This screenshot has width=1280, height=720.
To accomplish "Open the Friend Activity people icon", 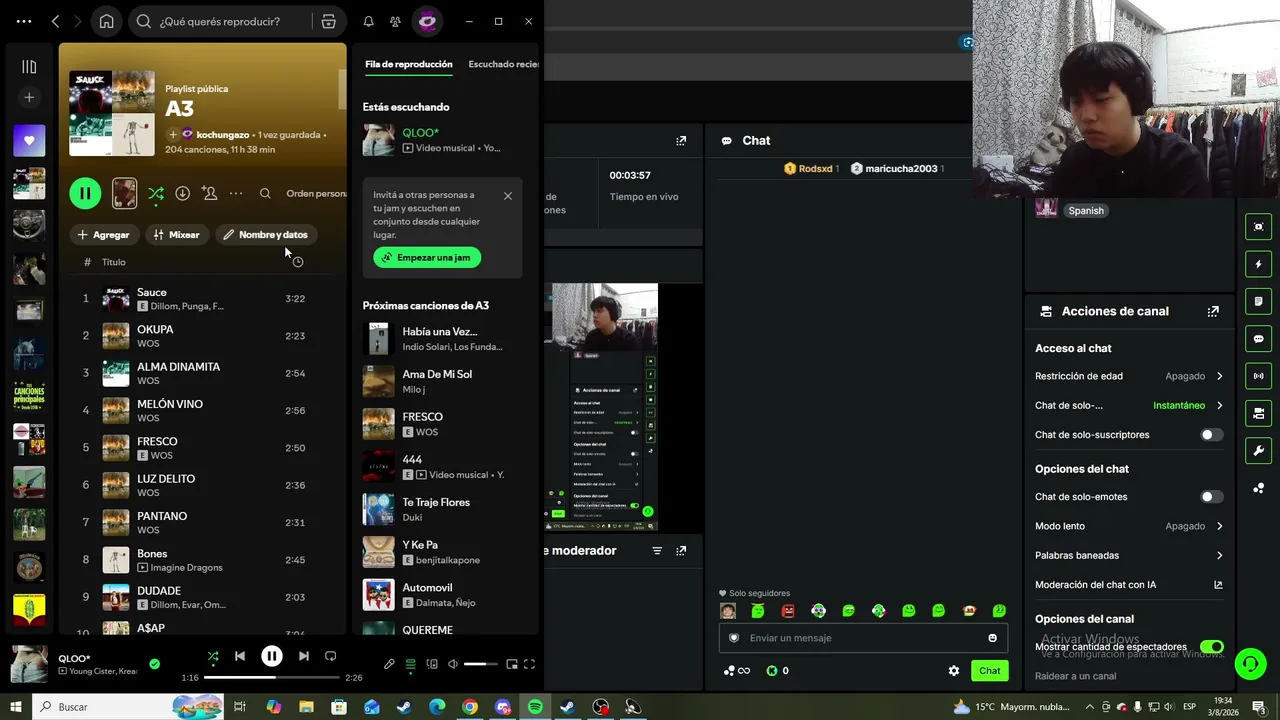I will tap(396, 21).
